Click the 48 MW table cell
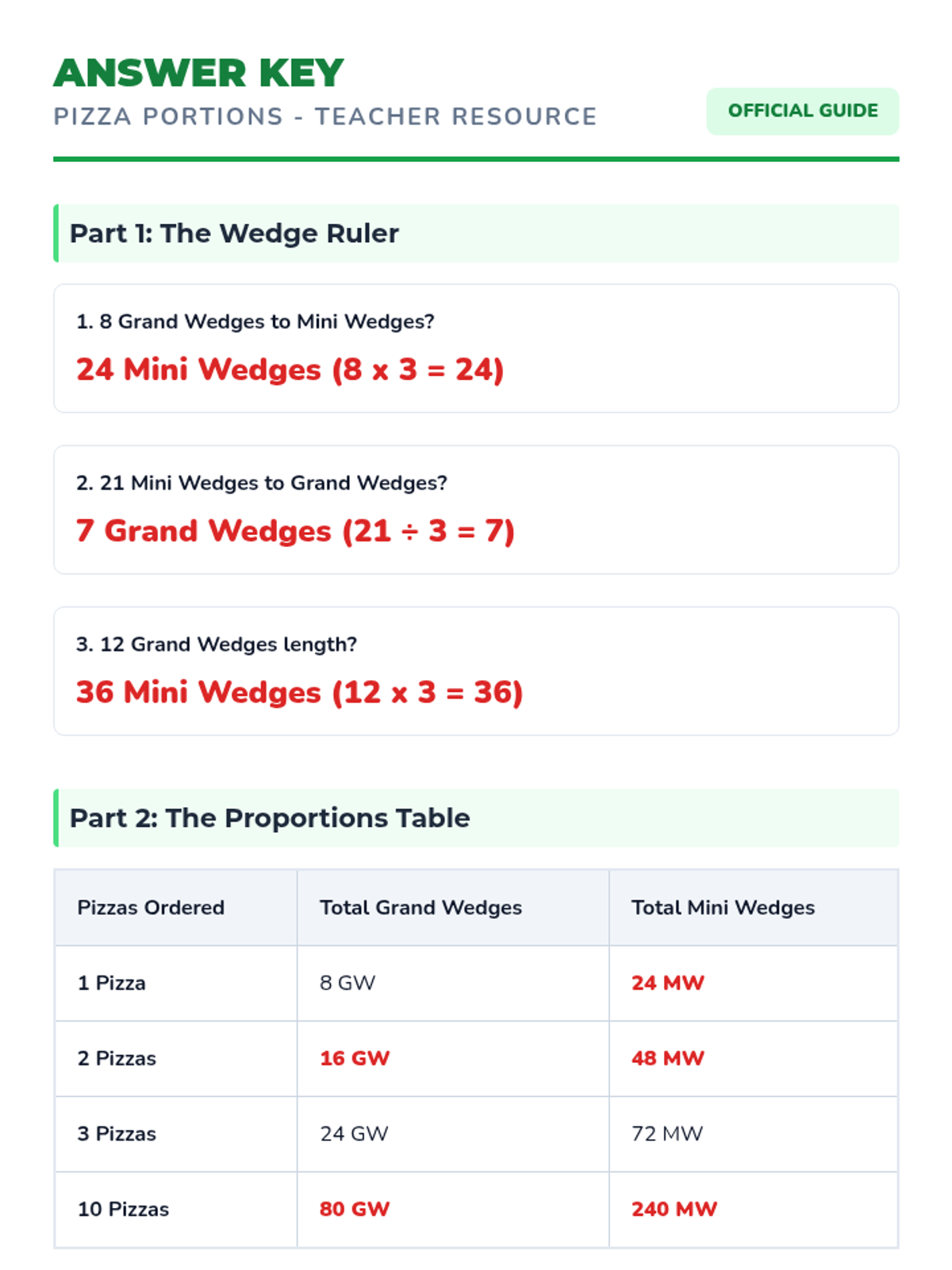The height and width of the screenshot is (1270, 952). tap(754, 1058)
